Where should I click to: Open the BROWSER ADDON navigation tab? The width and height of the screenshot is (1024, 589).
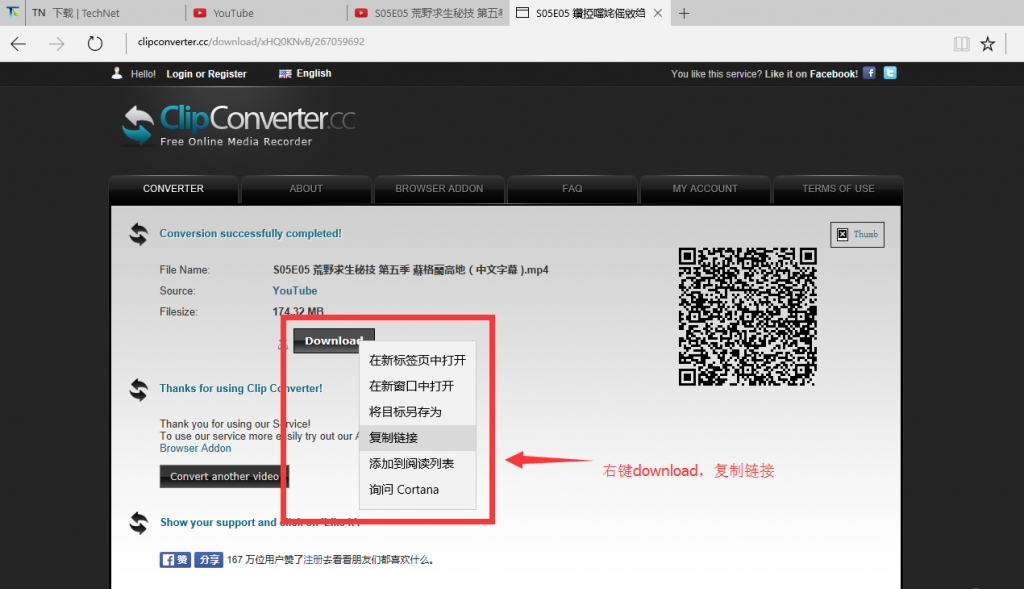tap(440, 189)
